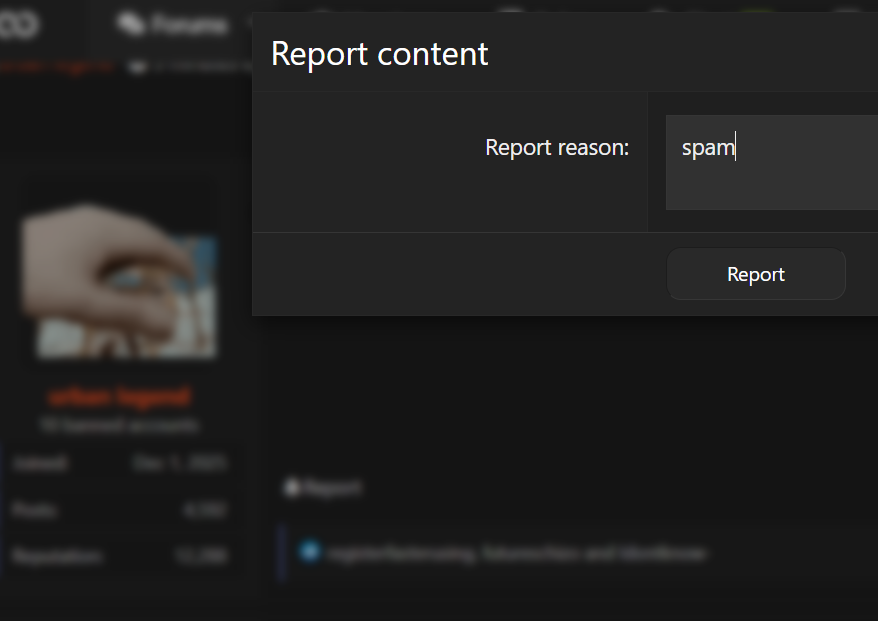Focus the Report reason text field
The width and height of the screenshot is (878, 621).
point(772,162)
